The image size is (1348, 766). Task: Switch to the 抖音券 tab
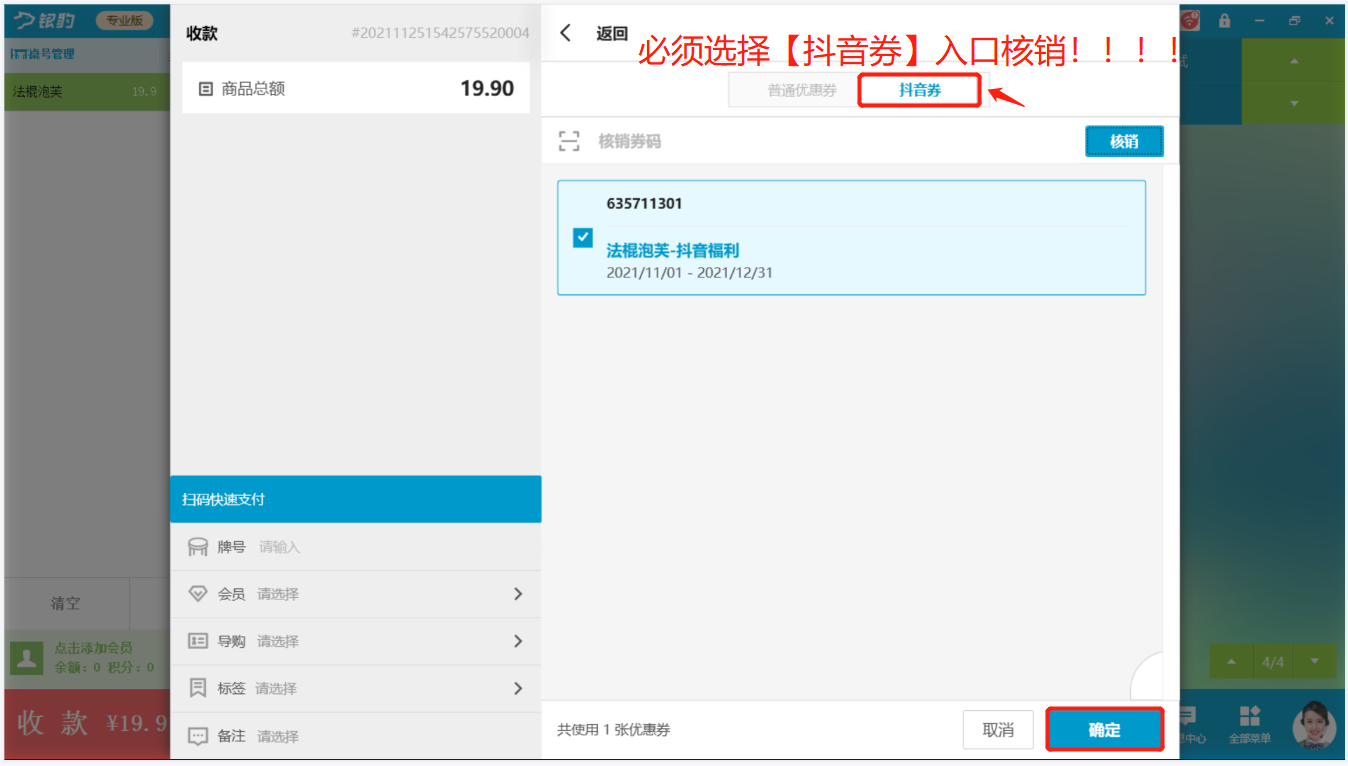(919, 90)
